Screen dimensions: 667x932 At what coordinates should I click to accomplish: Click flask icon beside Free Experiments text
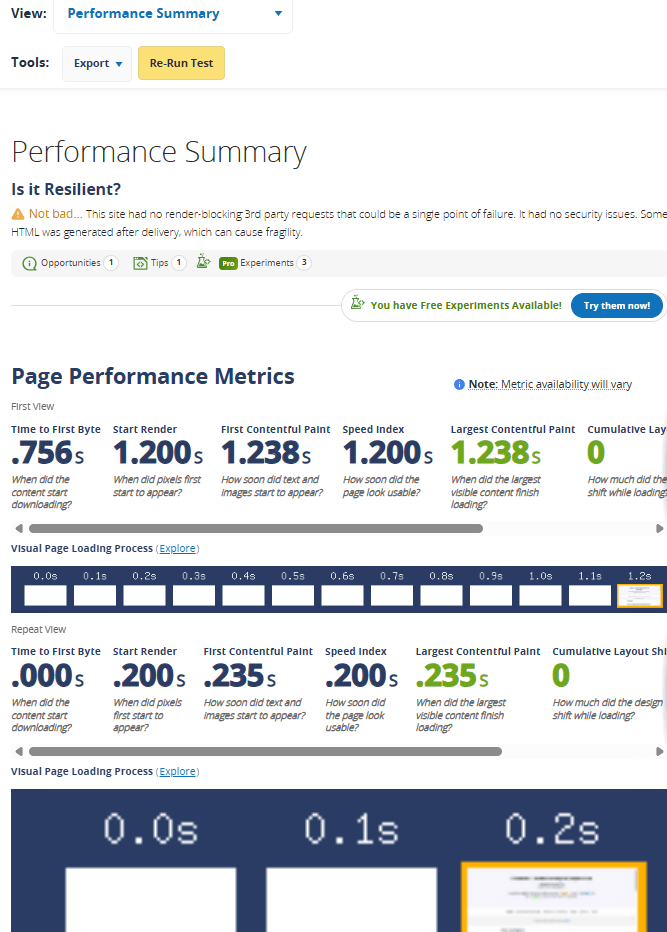coord(357,303)
